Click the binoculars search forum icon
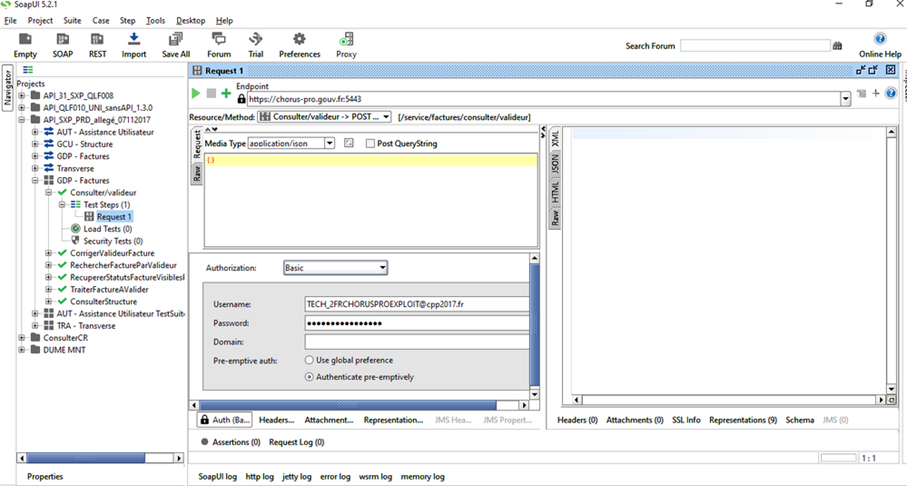The width and height of the screenshot is (907, 486). tap(837, 46)
